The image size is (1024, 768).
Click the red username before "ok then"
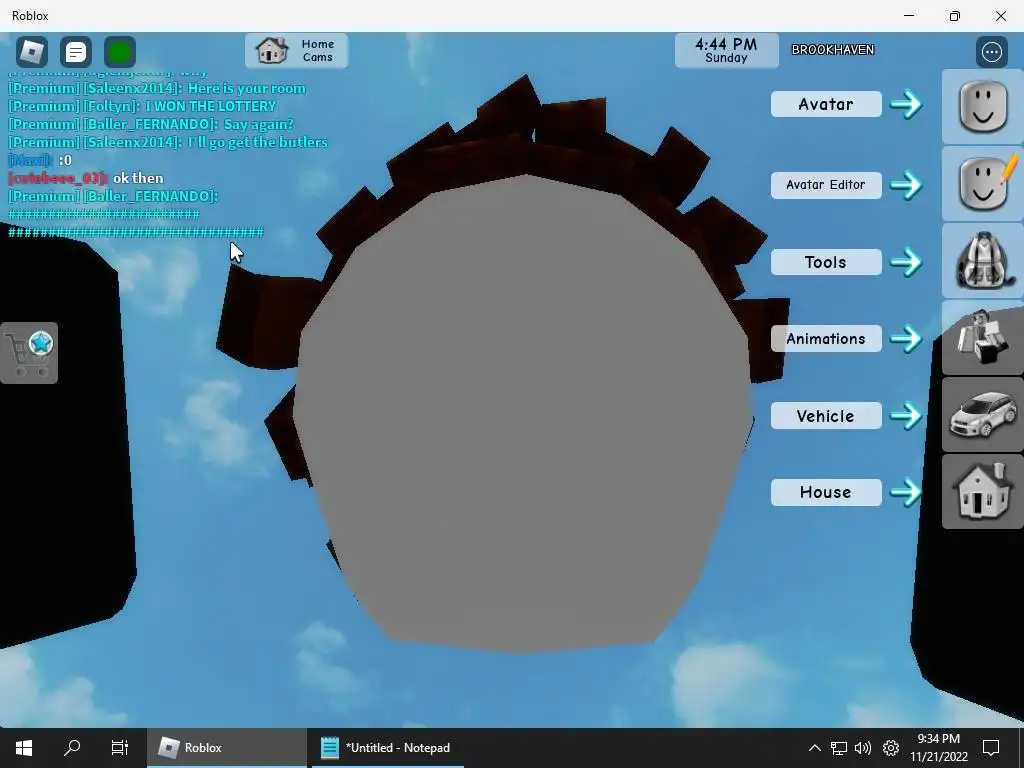click(57, 178)
